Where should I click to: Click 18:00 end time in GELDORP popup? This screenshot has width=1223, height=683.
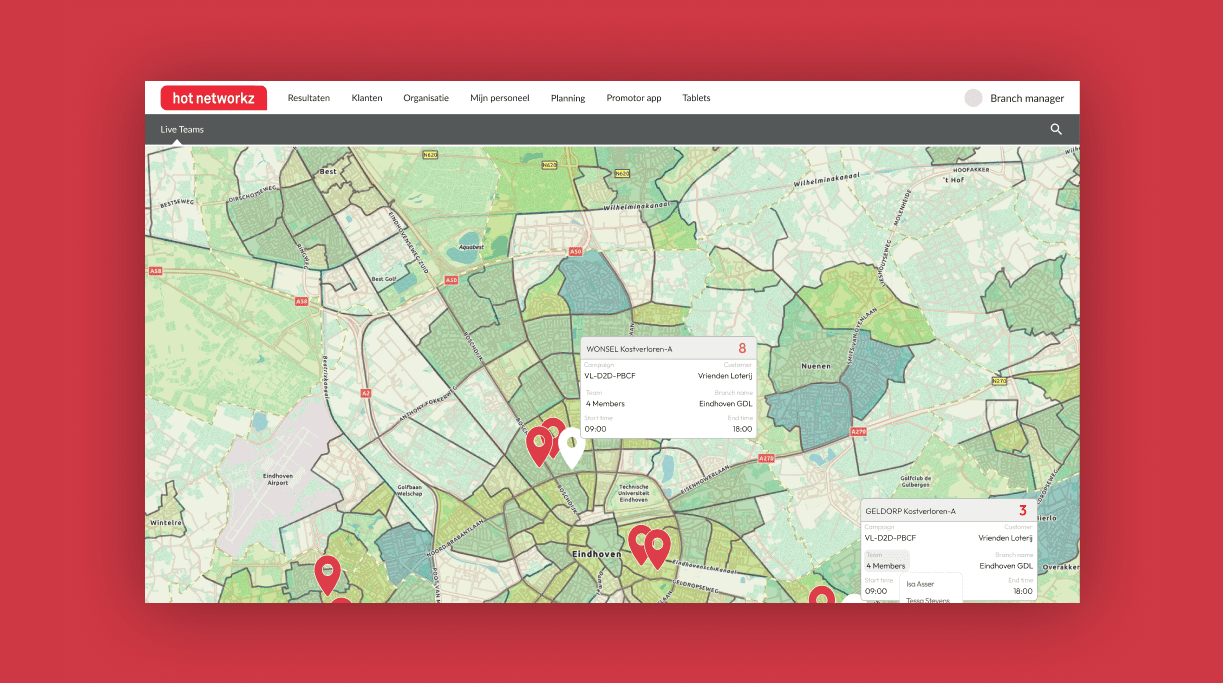[x=1023, y=591]
